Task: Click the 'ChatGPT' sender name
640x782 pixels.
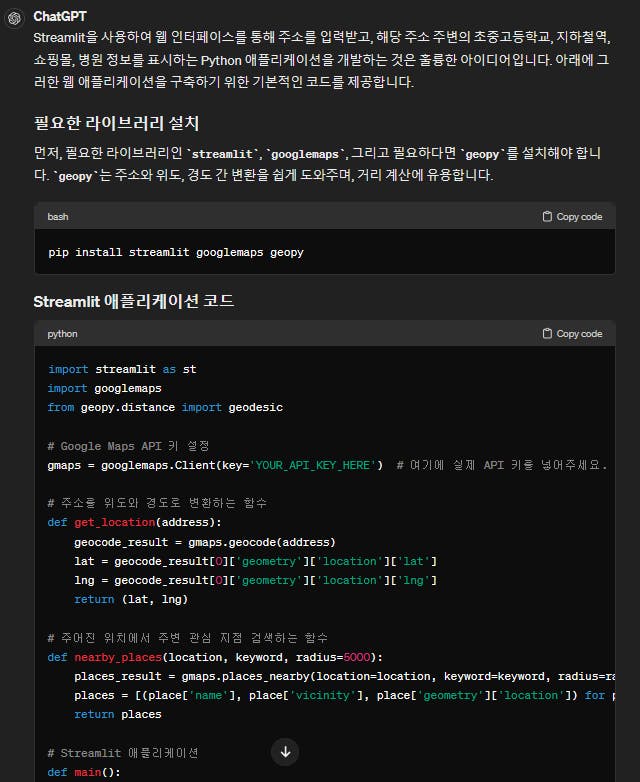Action: (60, 16)
